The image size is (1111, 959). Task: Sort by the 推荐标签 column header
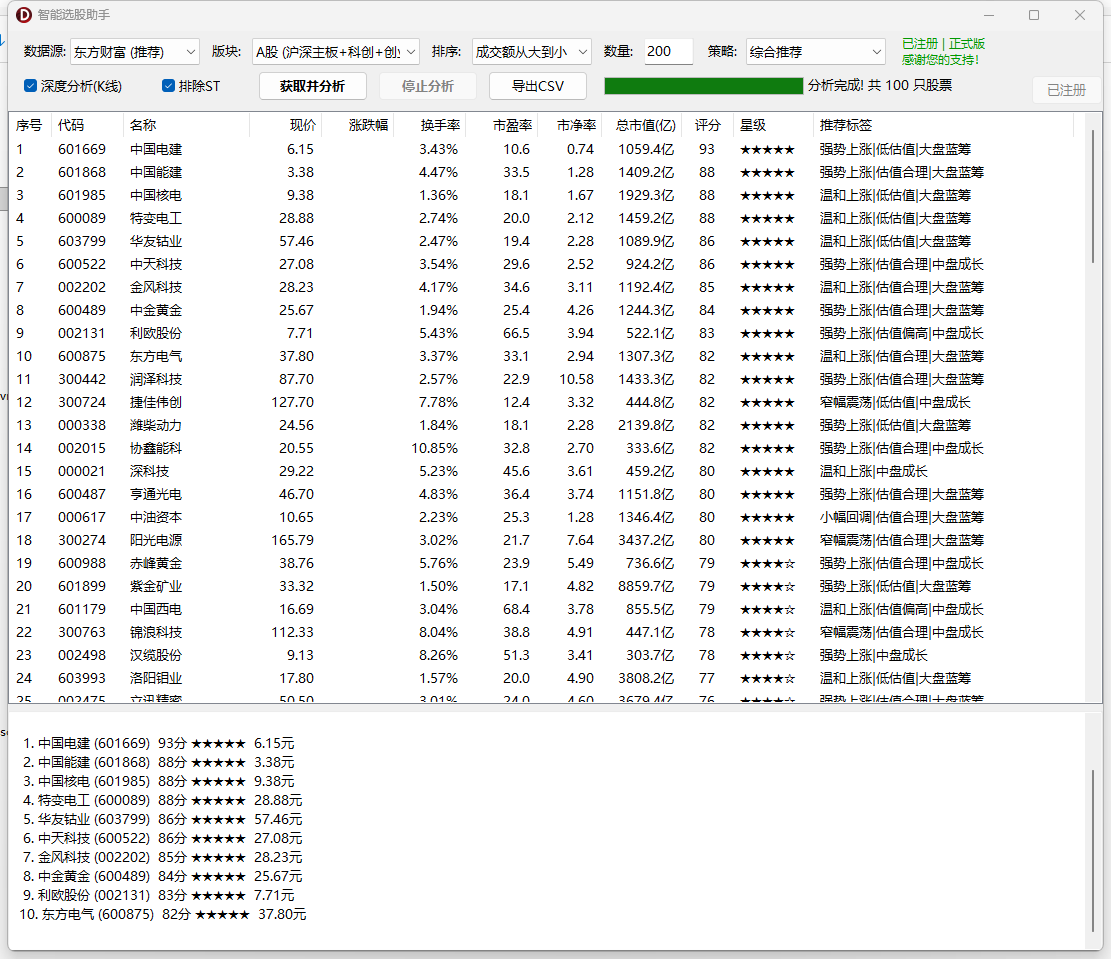pos(943,125)
